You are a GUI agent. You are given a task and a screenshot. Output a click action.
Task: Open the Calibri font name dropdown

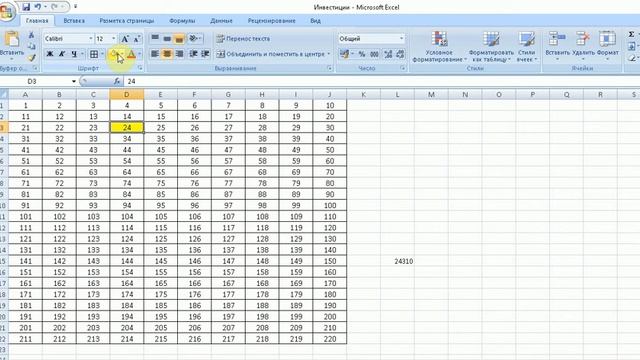pyautogui.click(x=91, y=39)
